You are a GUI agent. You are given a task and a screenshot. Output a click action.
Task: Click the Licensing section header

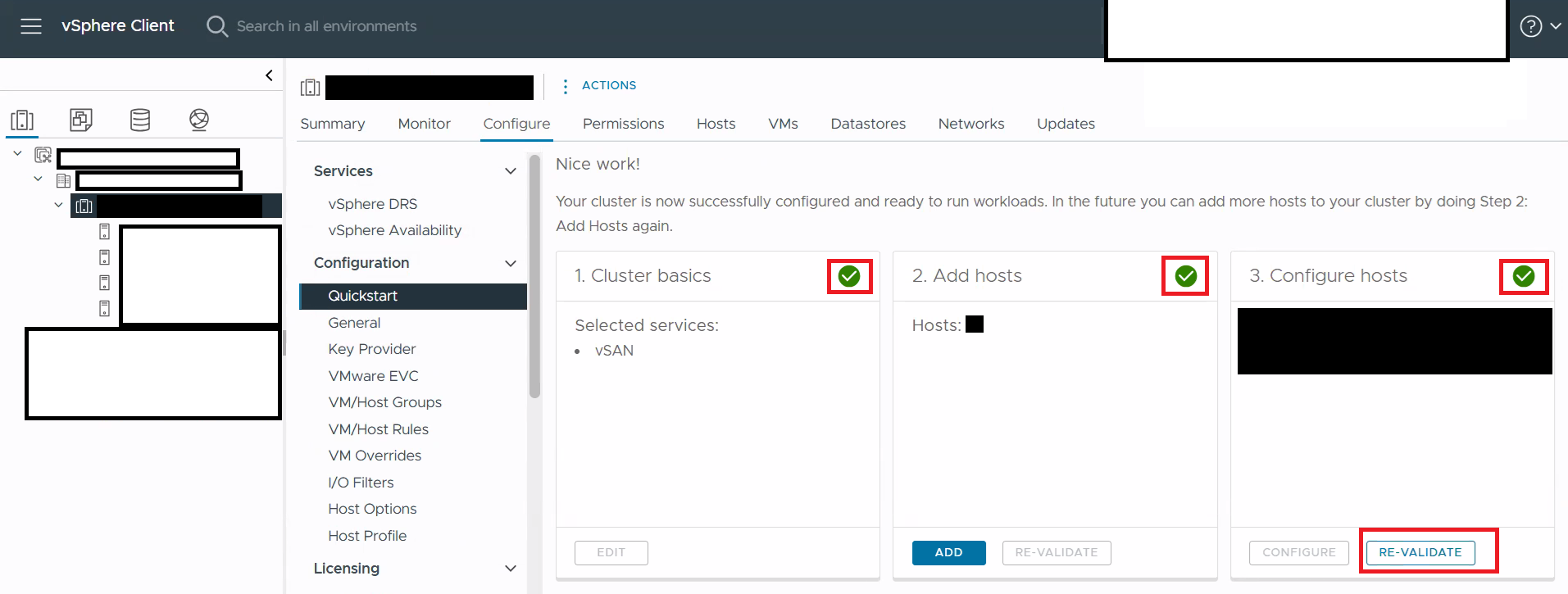point(347,569)
